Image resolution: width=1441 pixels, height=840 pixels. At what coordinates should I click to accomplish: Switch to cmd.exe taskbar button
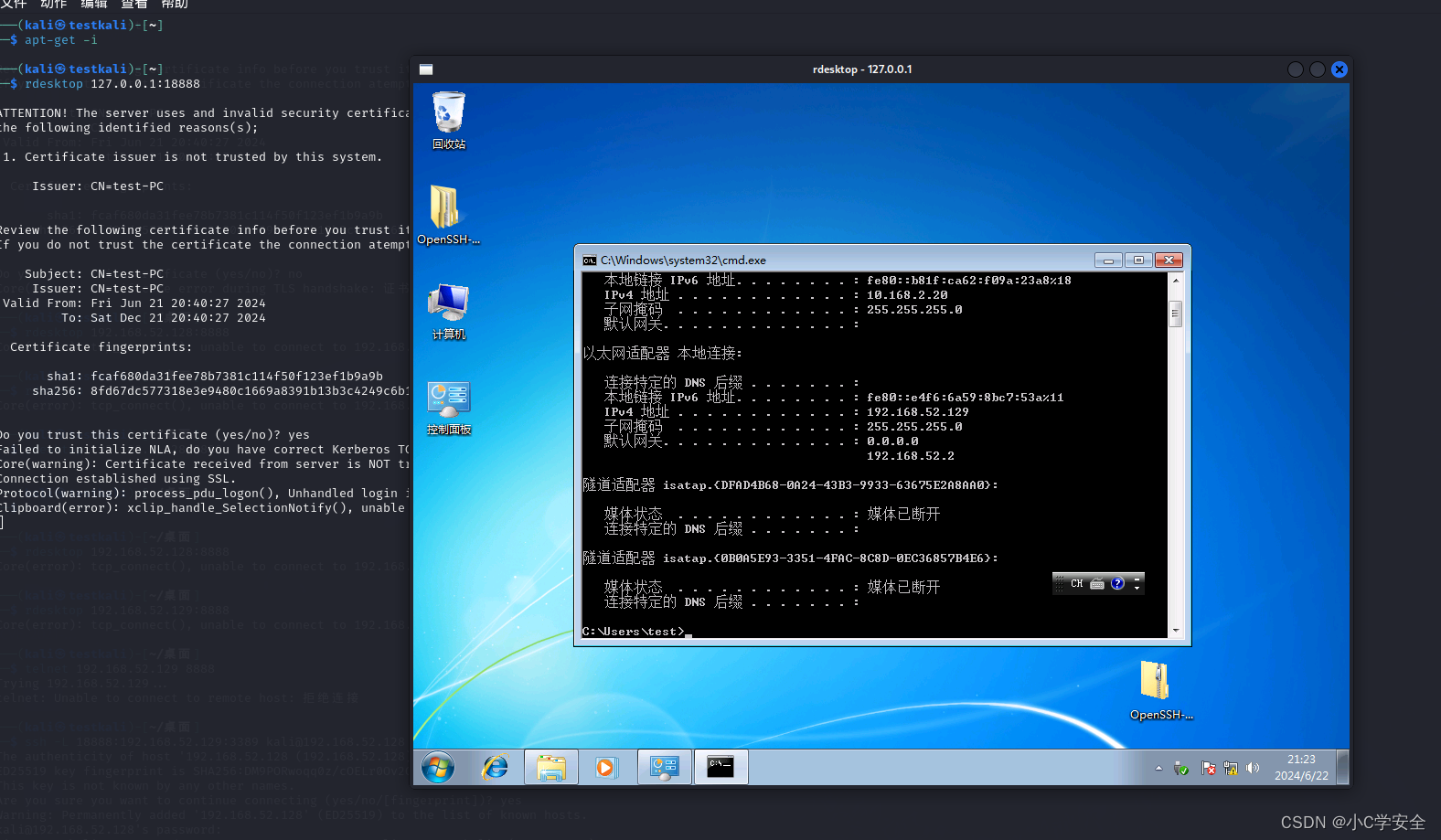[720, 768]
